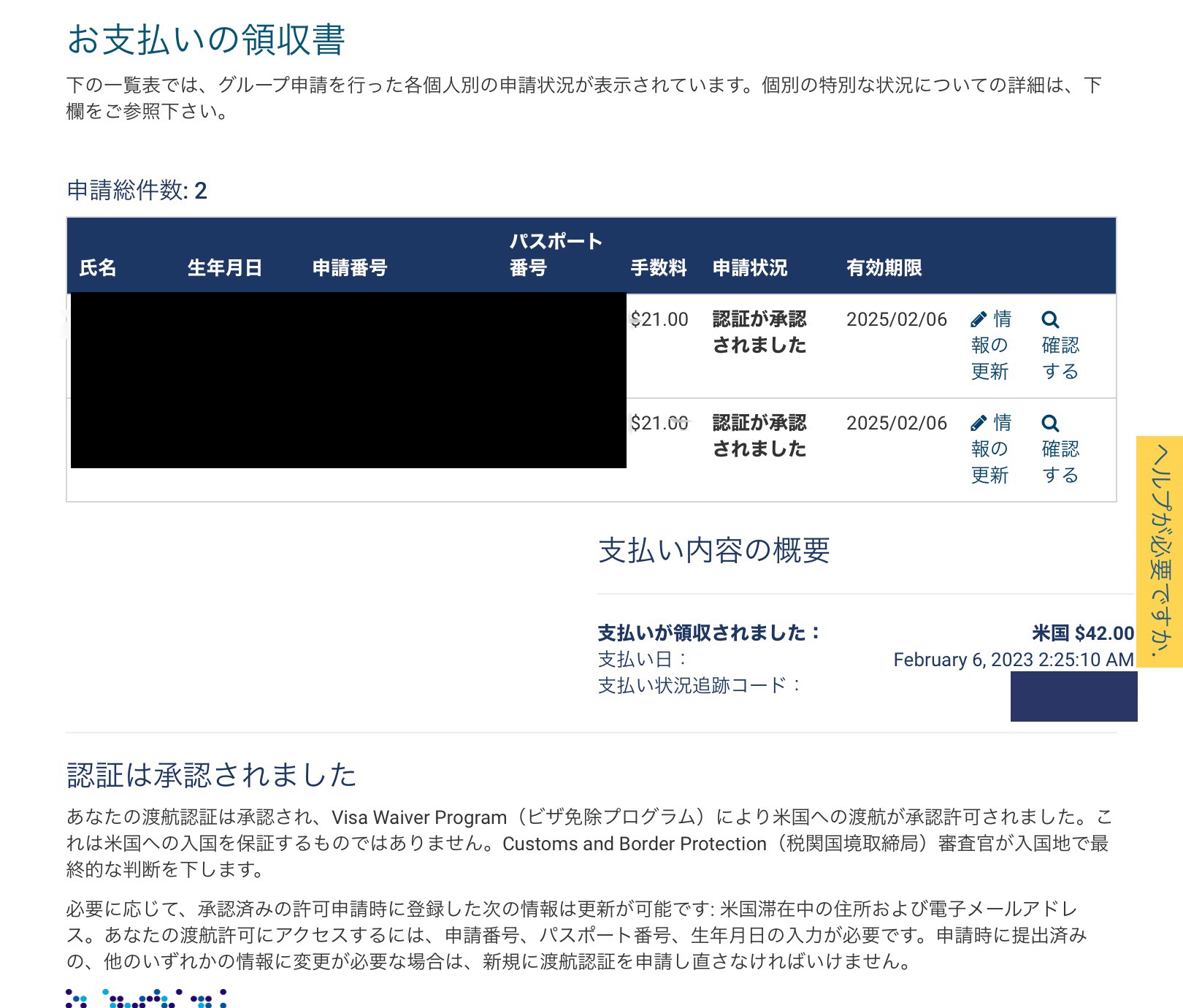
Task: Click the 生年月日 column header
Action: tap(225, 268)
